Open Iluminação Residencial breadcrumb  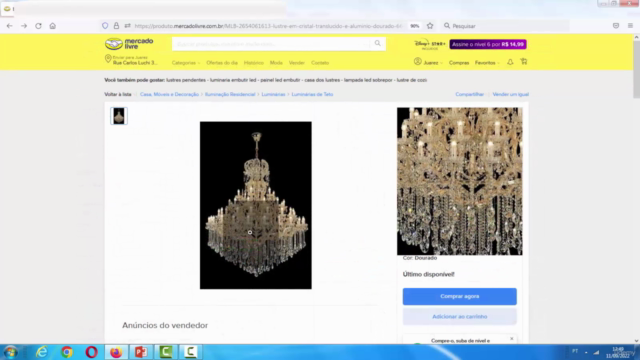click(x=230, y=94)
